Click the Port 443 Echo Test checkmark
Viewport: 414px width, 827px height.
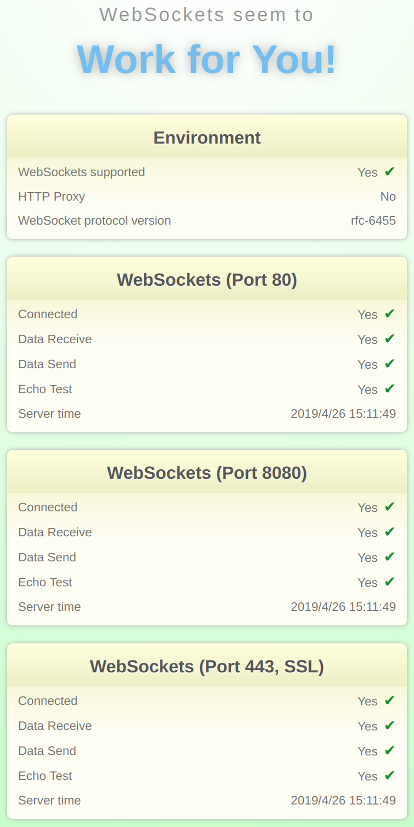tap(390, 775)
